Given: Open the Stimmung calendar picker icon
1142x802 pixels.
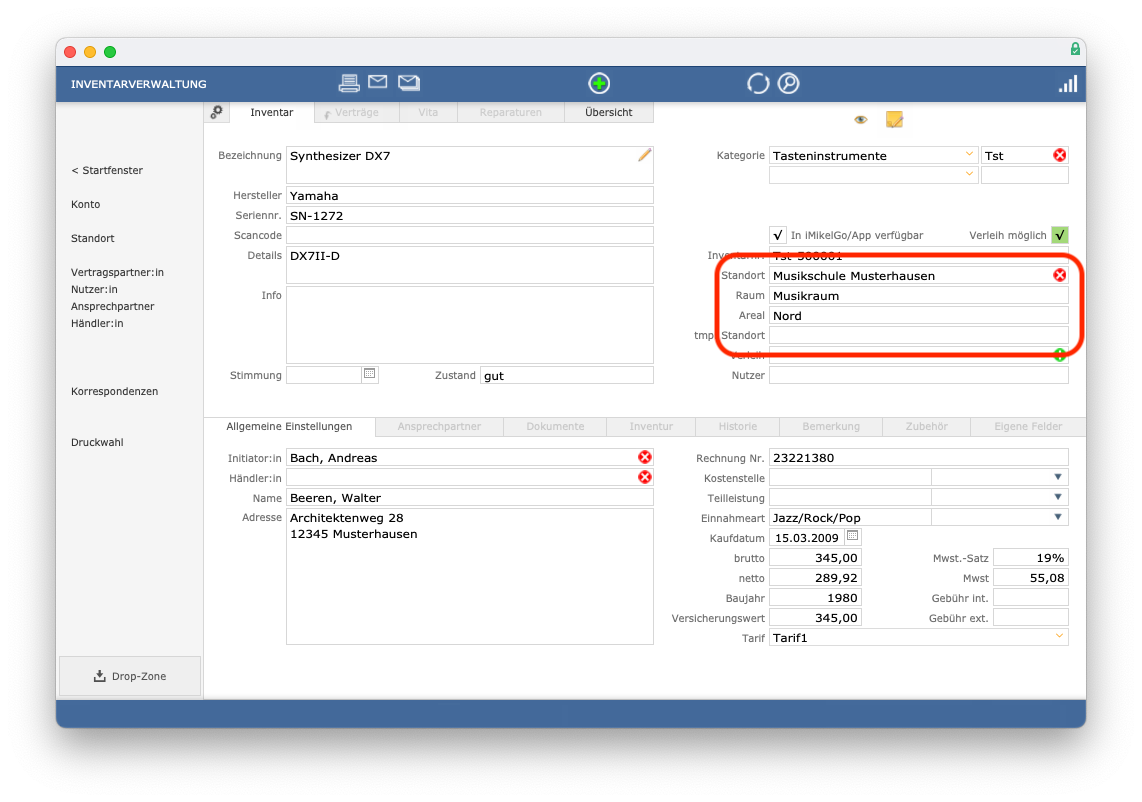Looking at the screenshot, I should (x=369, y=374).
